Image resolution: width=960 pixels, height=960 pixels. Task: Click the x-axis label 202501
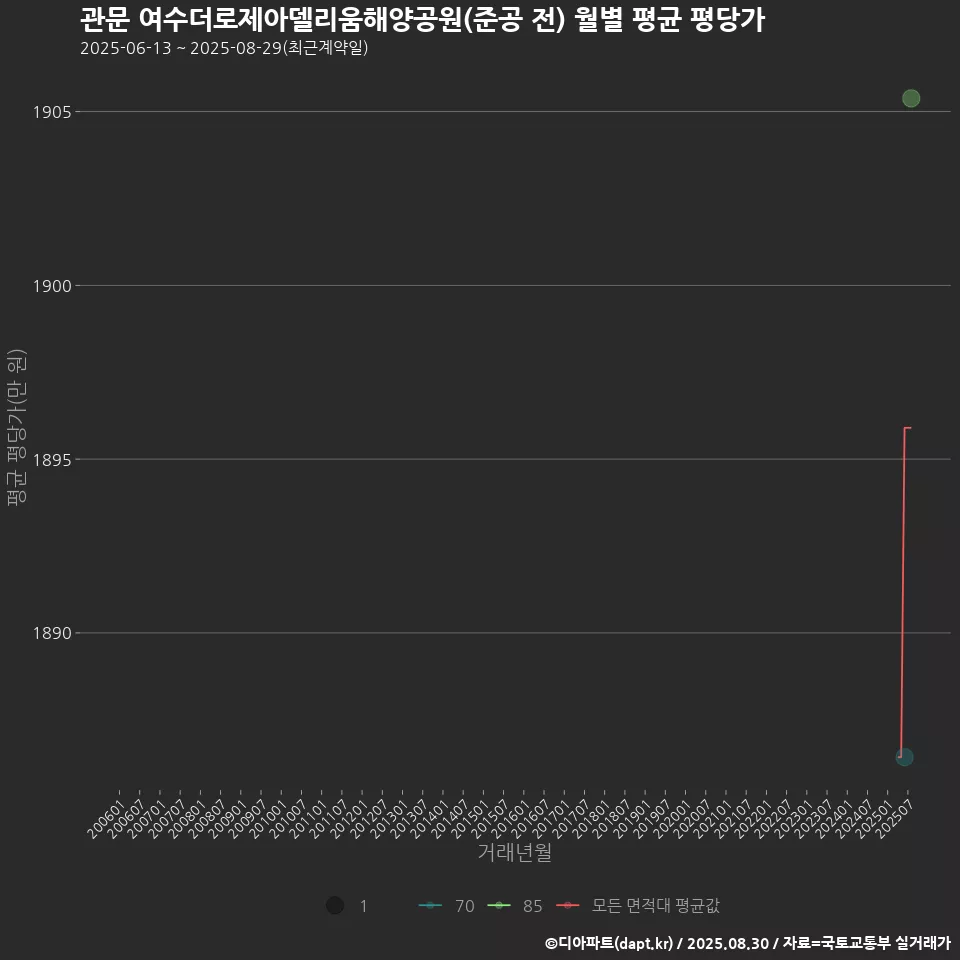pos(874,819)
